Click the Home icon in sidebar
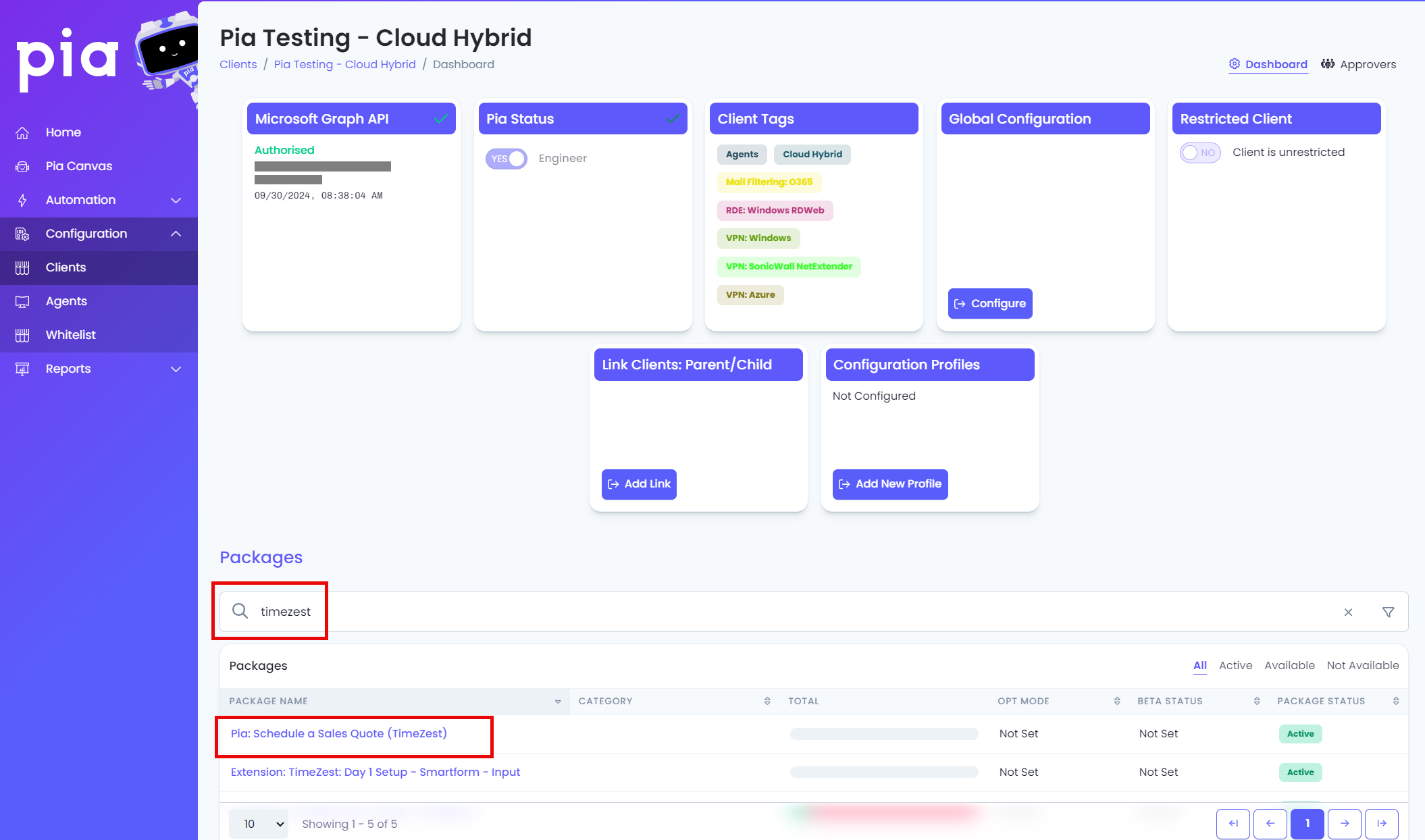Image resolution: width=1425 pixels, height=840 pixels. pos(22,133)
